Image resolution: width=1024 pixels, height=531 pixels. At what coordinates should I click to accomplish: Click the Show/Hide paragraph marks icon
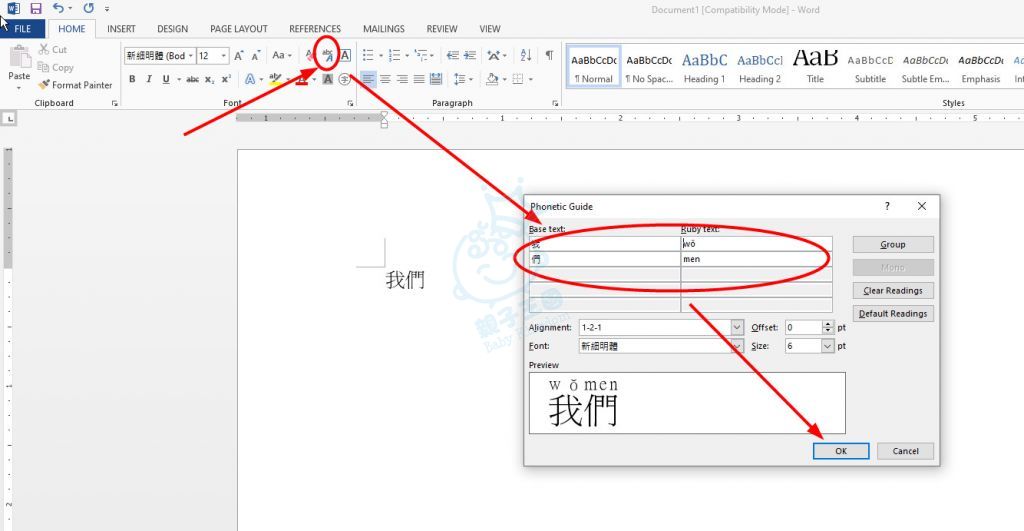point(549,56)
